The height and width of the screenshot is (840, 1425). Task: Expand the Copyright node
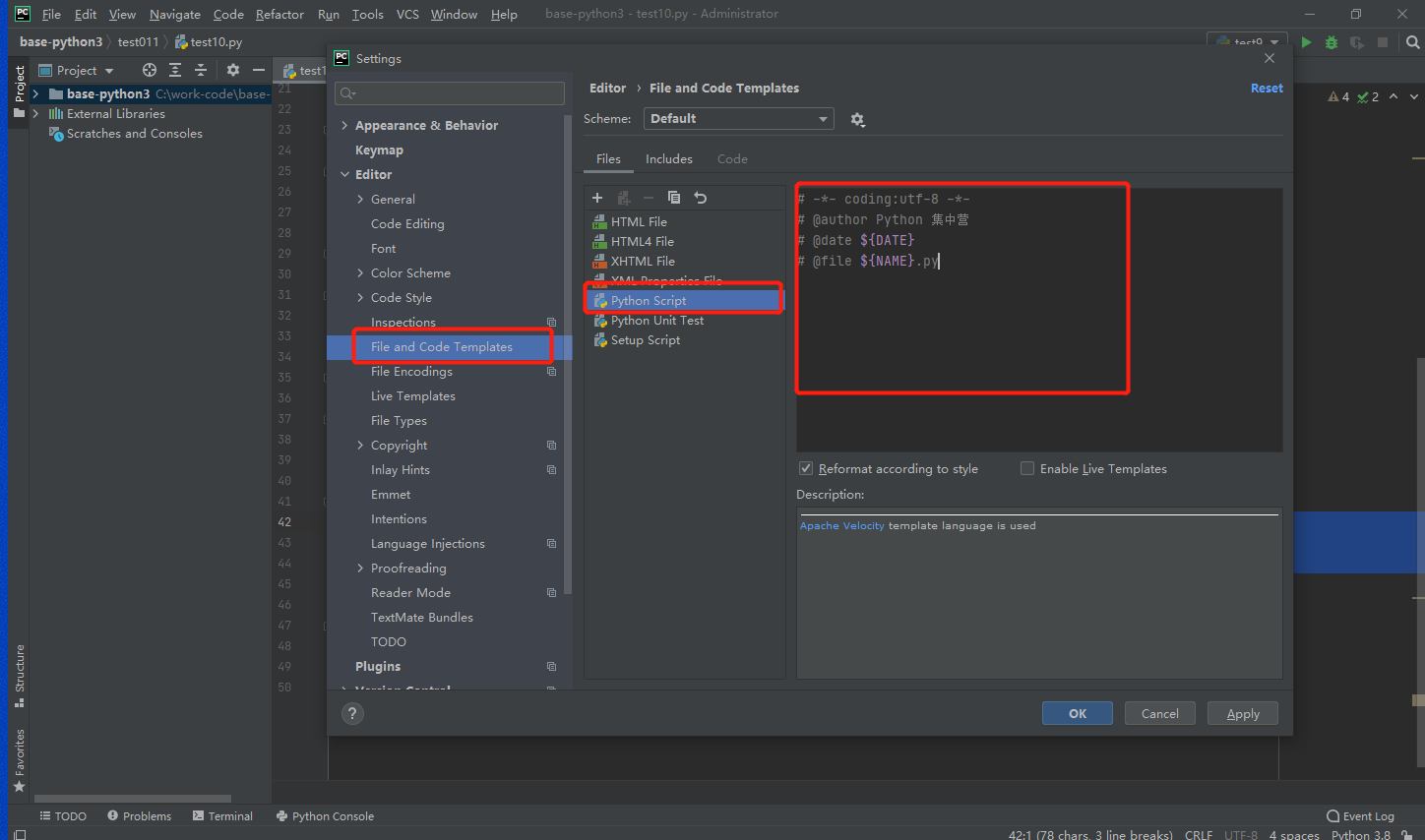(x=360, y=446)
